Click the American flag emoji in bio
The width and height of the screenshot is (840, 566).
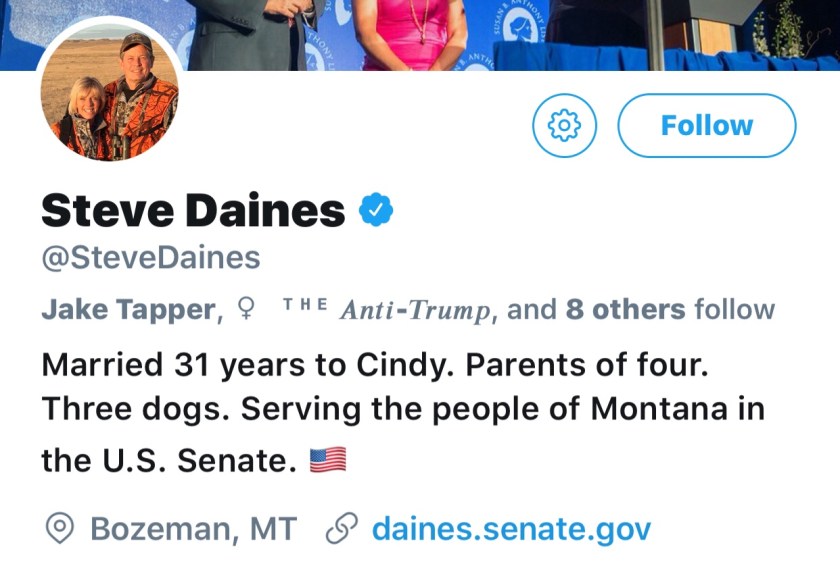point(327,460)
